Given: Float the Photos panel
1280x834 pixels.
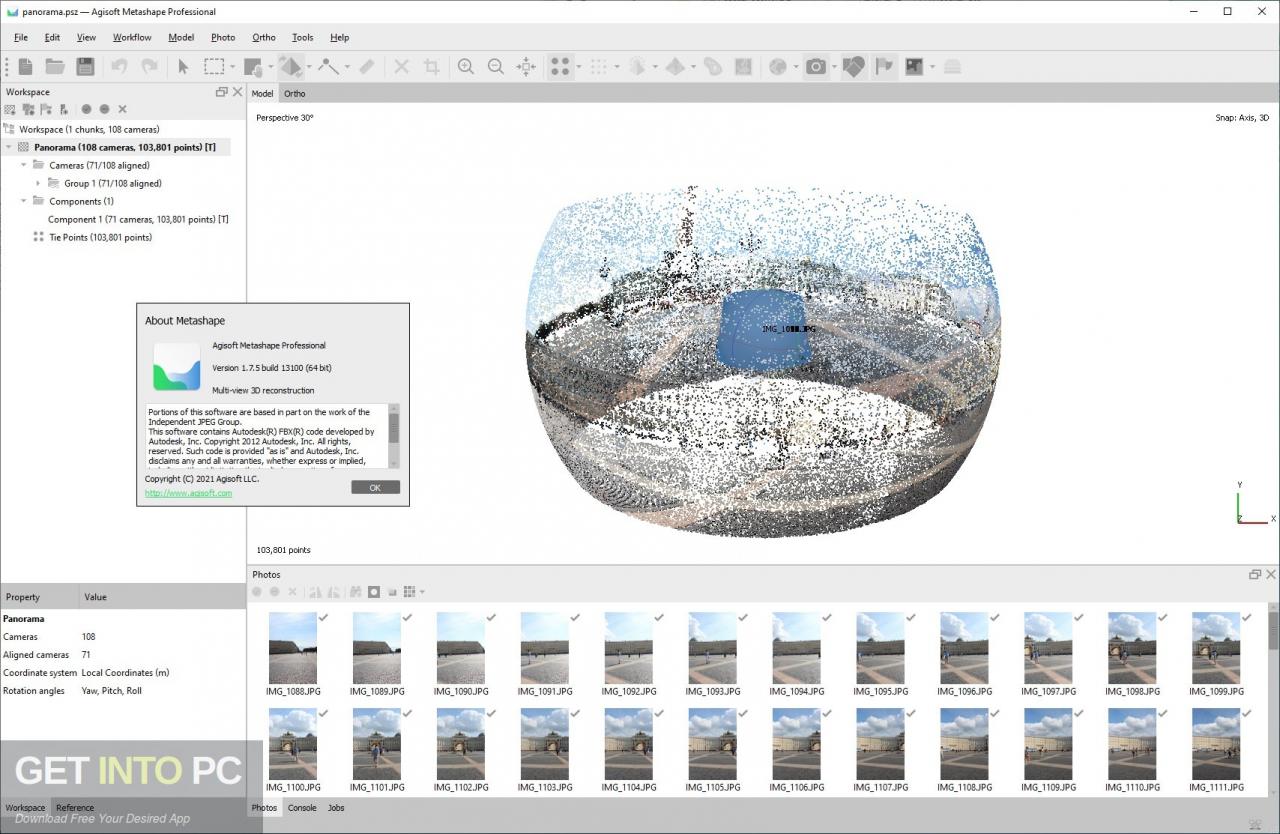Looking at the screenshot, I should point(1255,574).
